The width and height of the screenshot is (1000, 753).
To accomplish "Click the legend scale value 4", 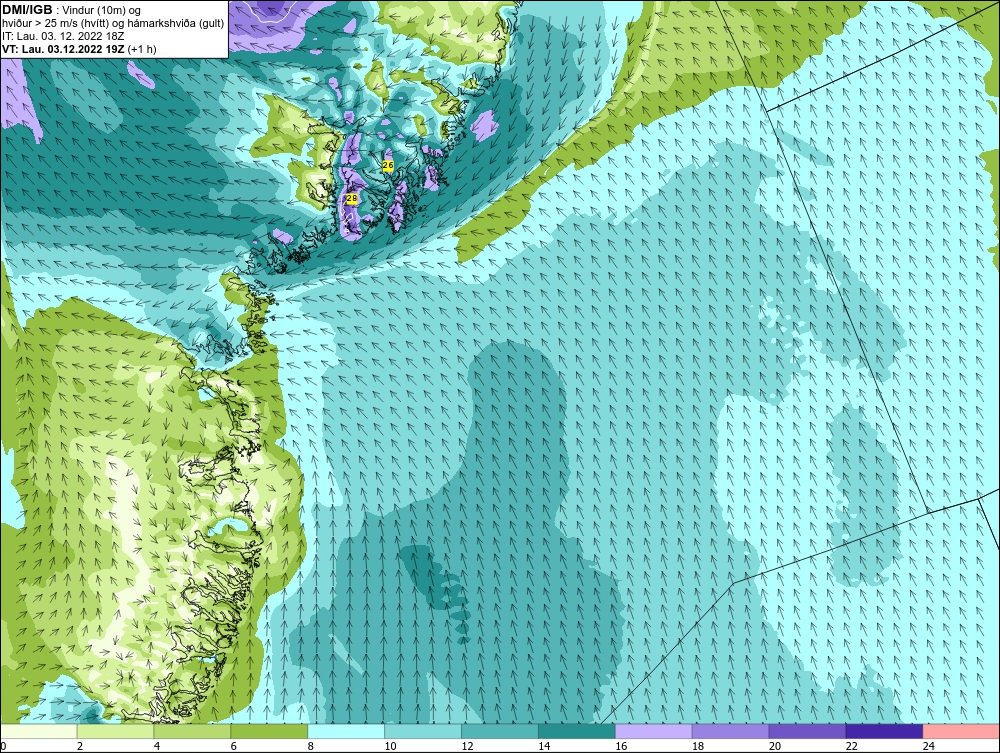I will pos(157,746).
